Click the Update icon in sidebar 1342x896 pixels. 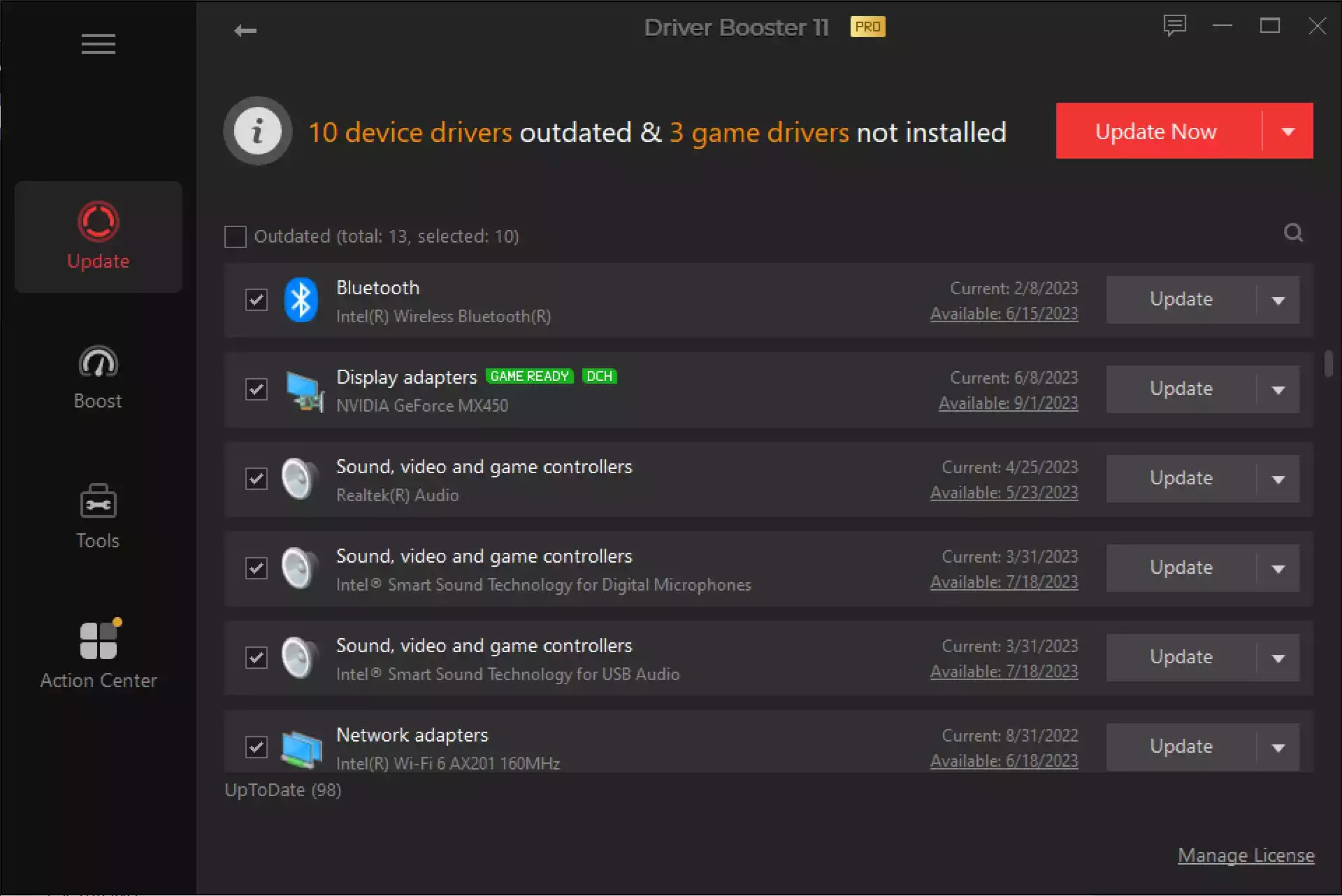click(x=97, y=221)
